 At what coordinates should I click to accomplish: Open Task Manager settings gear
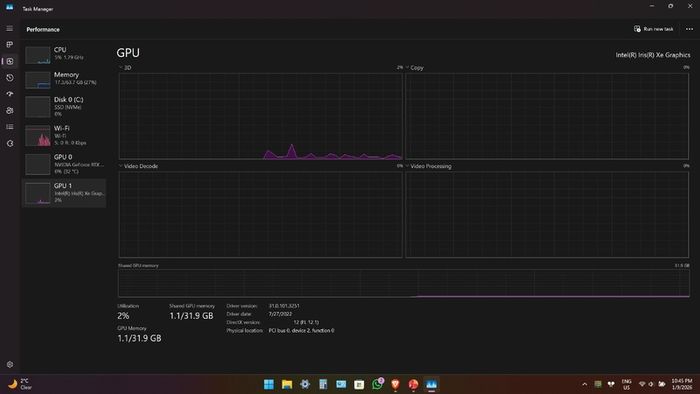[x=9, y=365]
